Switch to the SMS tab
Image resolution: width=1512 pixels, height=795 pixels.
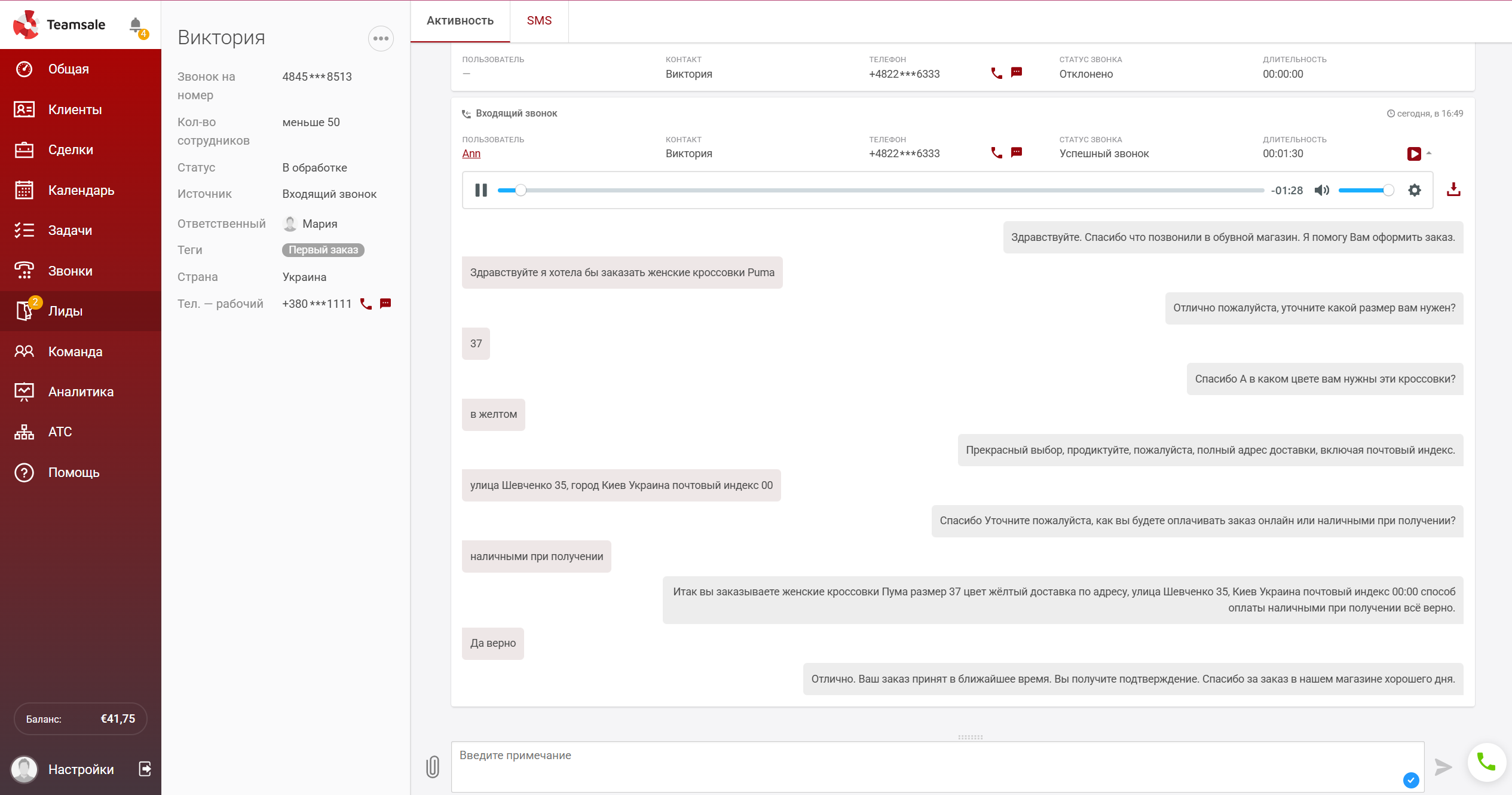pyautogui.click(x=538, y=21)
